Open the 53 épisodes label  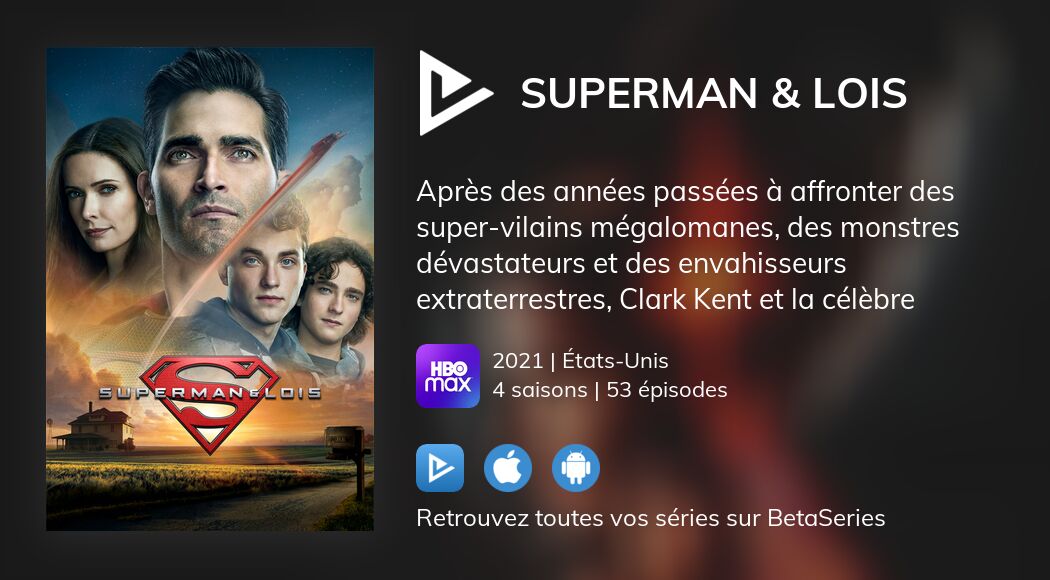pyautogui.click(x=667, y=390)
